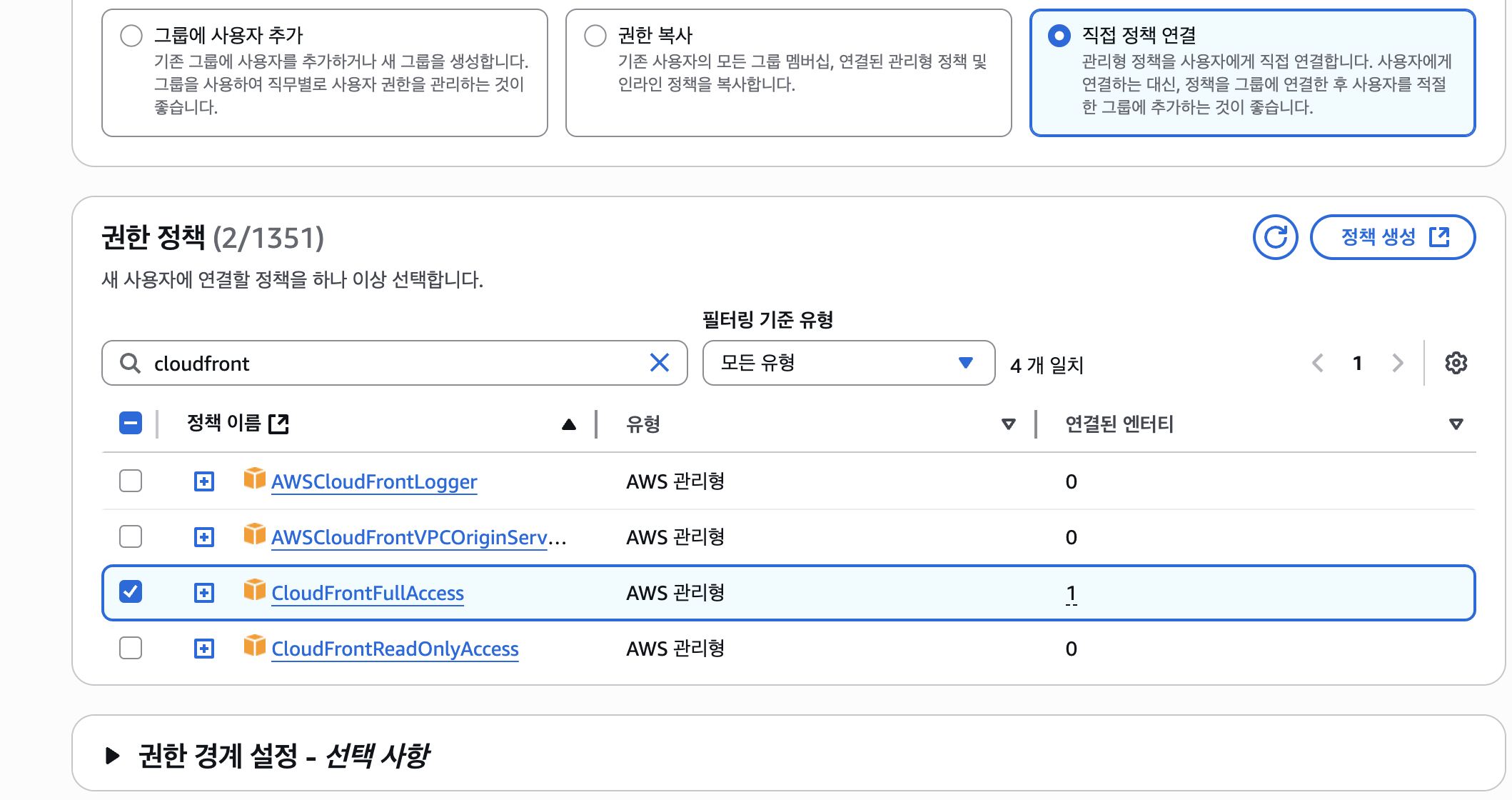This screenshot has height=800, width=1512.
Task: Expand AWSCloudFrontLogger policy details plus icon
Action: click(204, 481)
